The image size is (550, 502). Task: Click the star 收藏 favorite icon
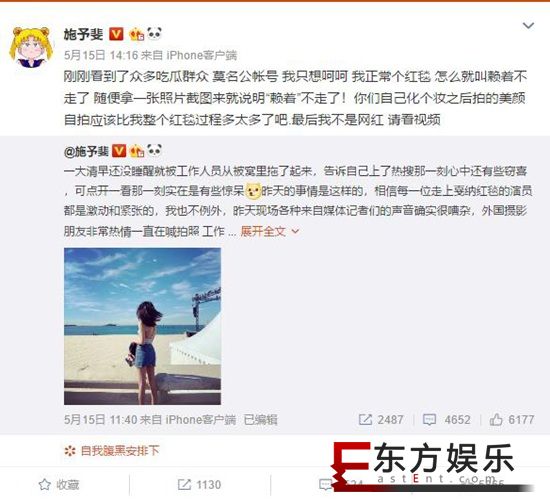click(x=45, y=484)
